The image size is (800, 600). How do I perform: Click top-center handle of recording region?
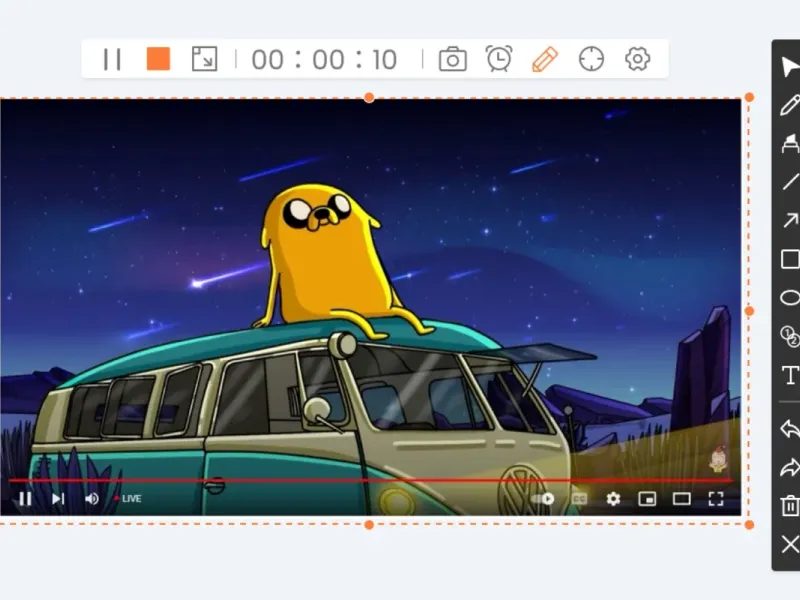pyautogui.click(x=369, y=97)
